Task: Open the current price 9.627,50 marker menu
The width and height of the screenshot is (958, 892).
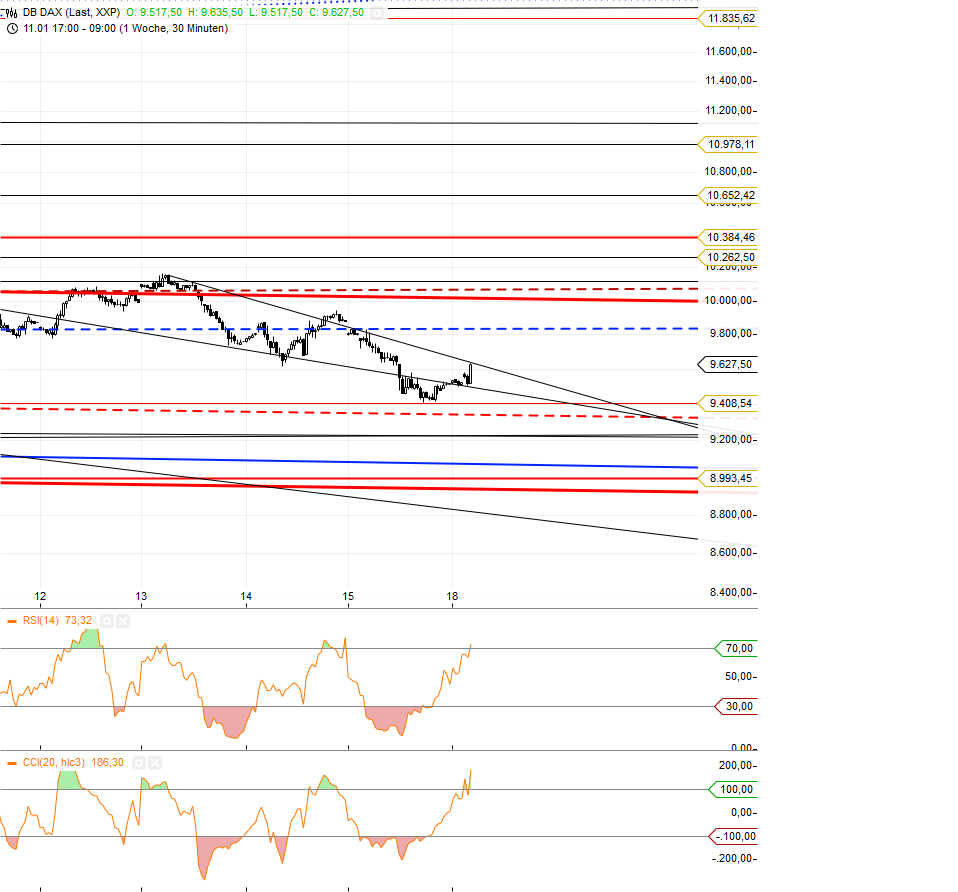Action: 729,364
